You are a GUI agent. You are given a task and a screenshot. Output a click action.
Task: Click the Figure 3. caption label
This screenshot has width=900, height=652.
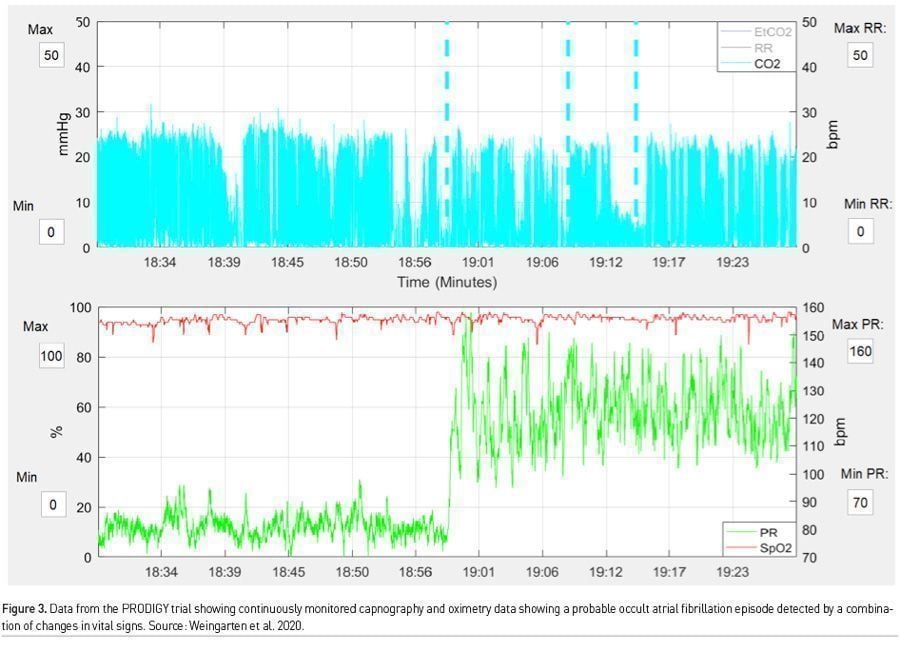pos(24,609)
